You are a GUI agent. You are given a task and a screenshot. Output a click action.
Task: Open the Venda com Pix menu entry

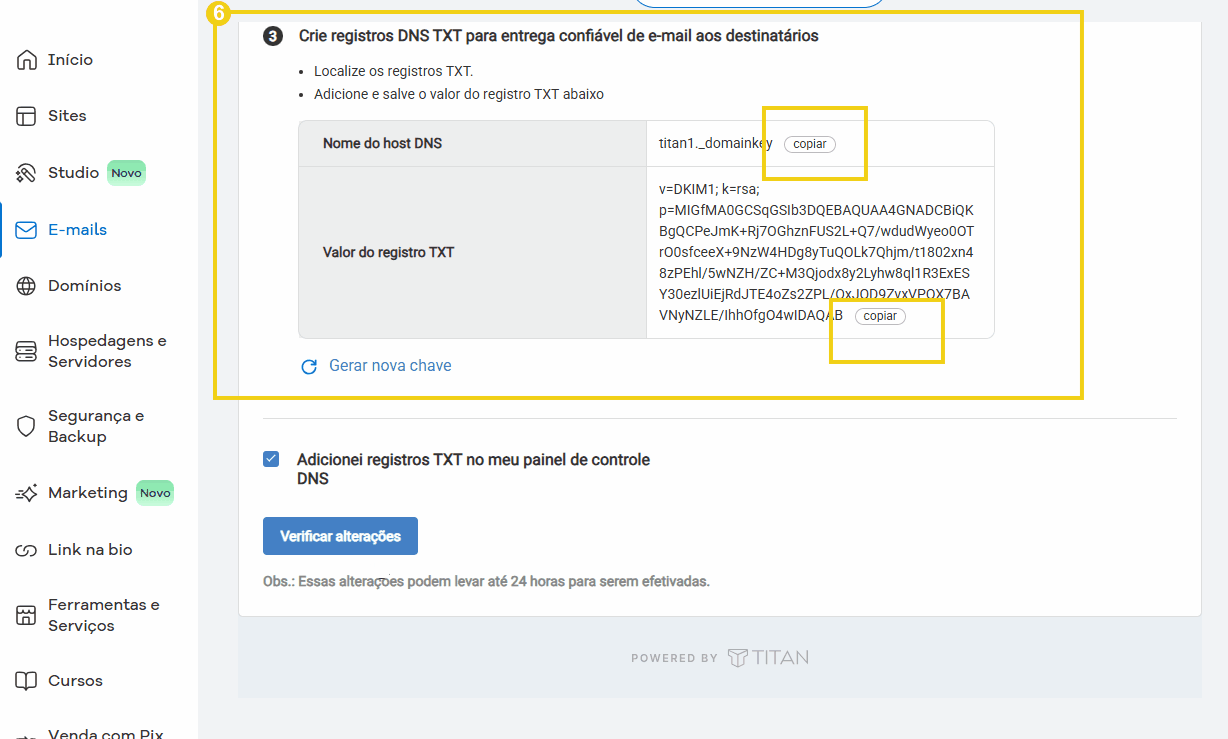pos(105,733)
